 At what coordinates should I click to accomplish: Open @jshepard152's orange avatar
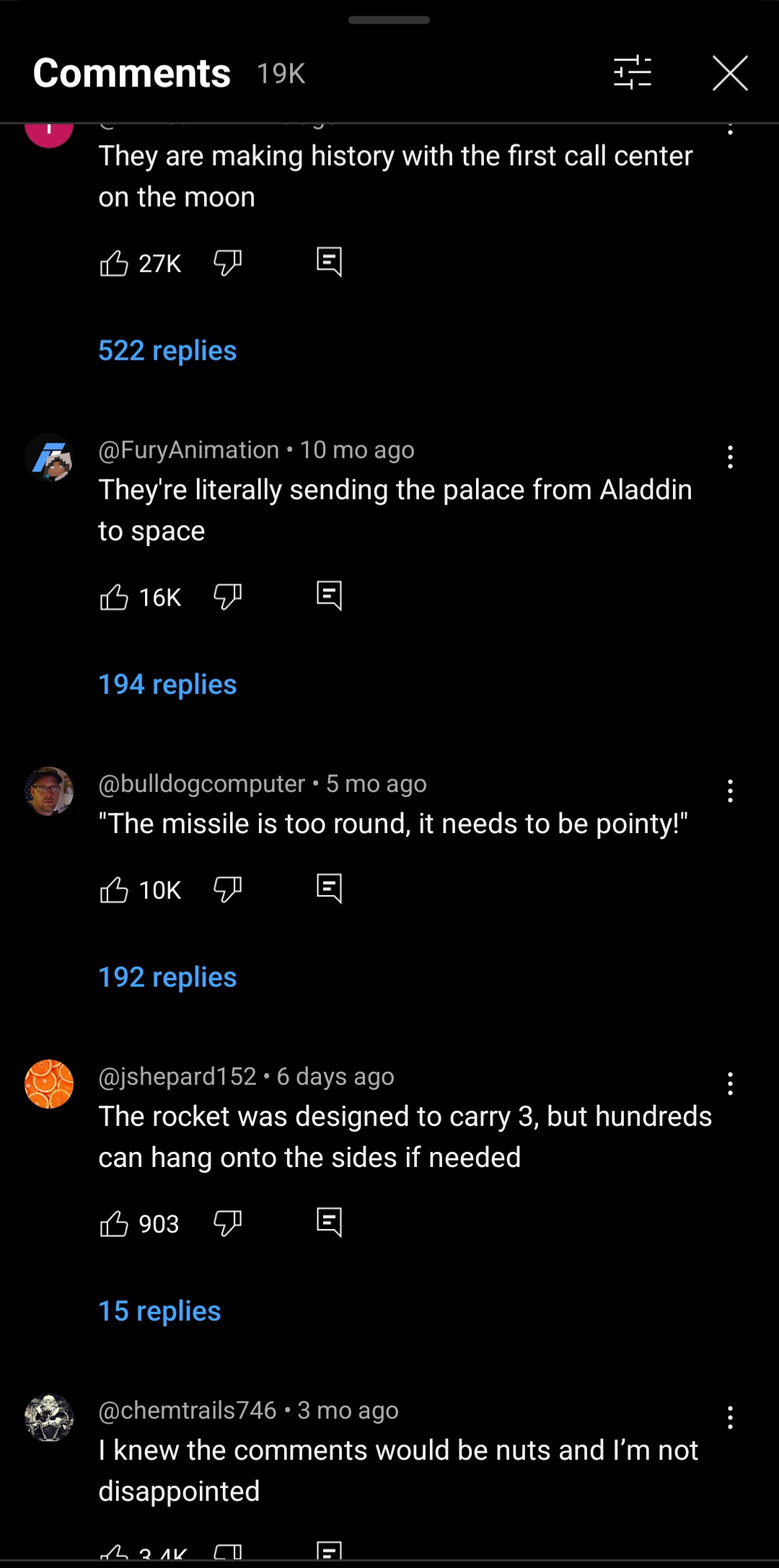point(48,1084)
